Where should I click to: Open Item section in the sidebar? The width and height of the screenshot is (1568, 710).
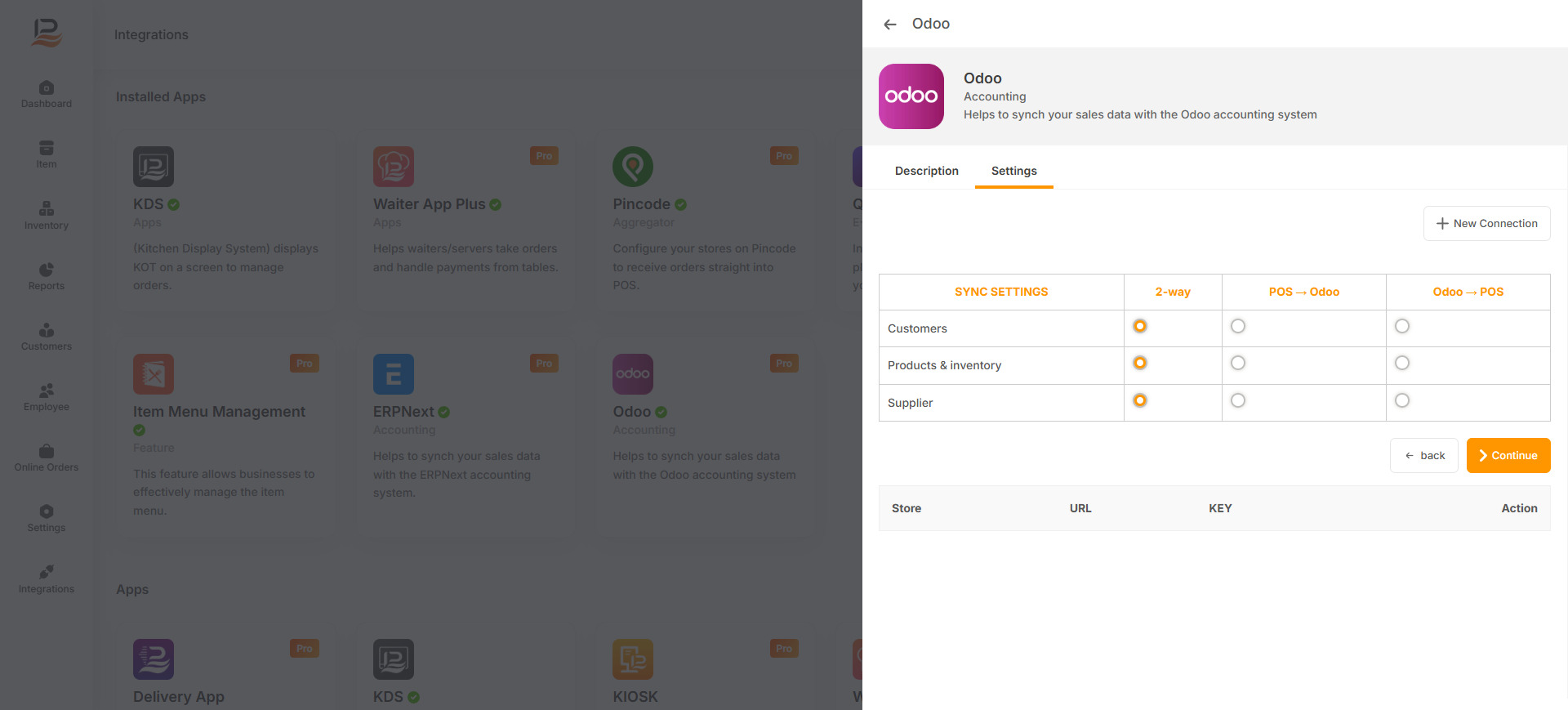click(x=47, y=154)
